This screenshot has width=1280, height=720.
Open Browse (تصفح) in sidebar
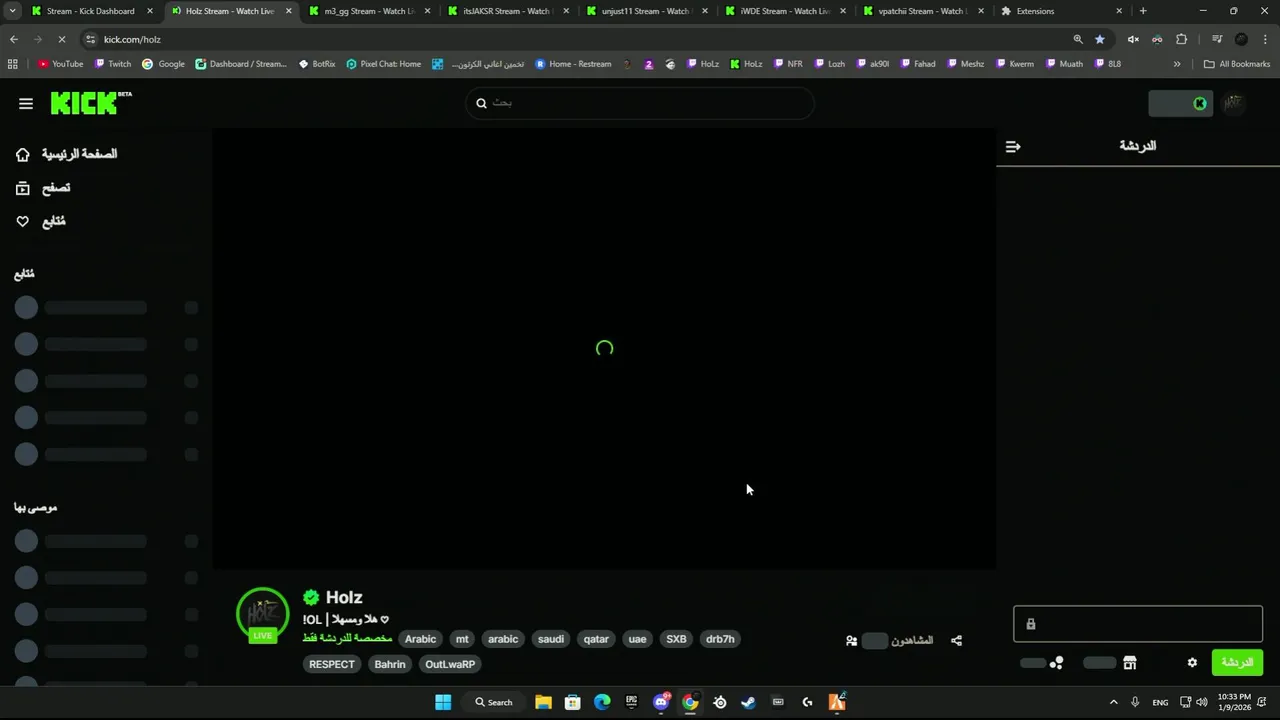tap(43, 188)
